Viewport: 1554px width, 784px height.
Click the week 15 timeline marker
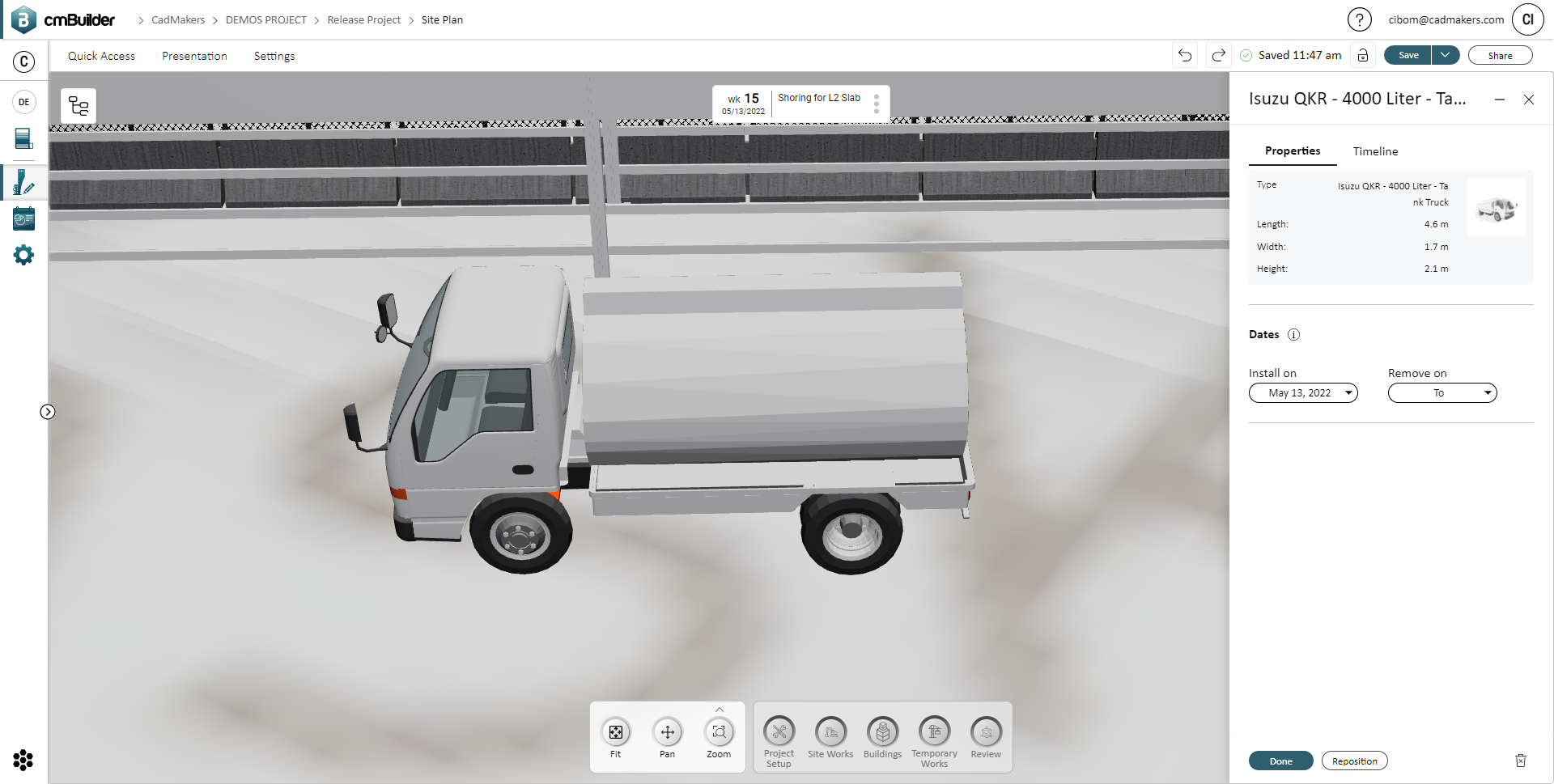(x=743, y=104)
